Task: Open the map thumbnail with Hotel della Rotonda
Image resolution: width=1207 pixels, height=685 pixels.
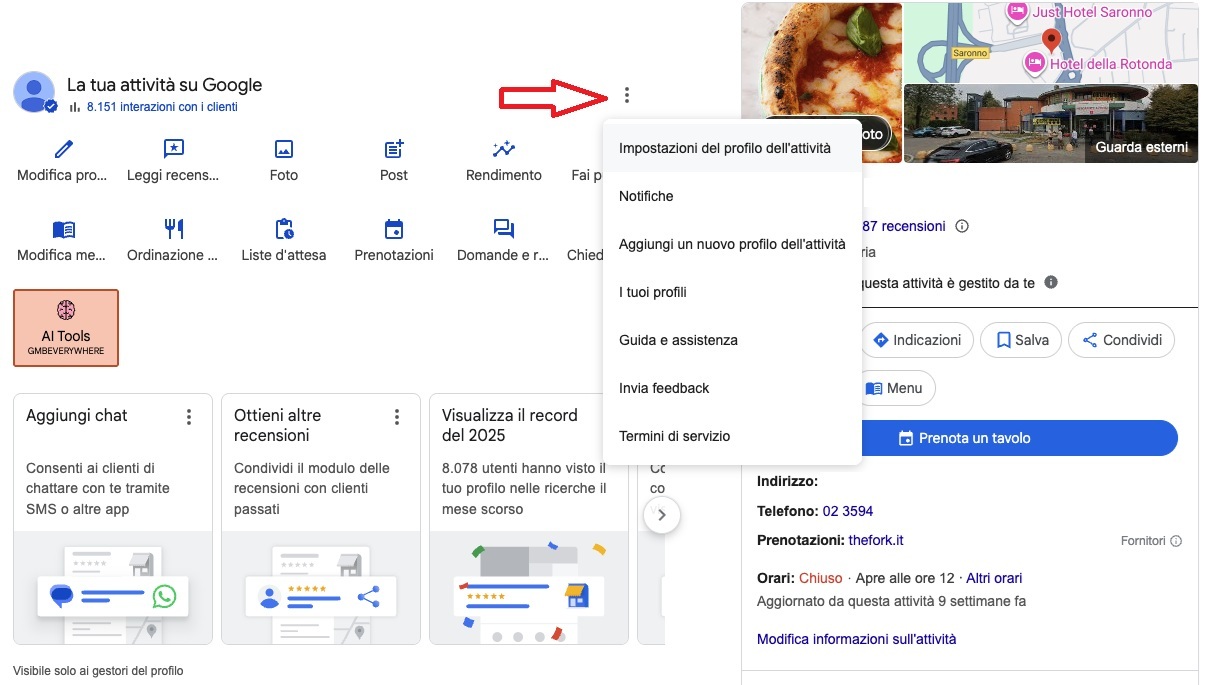Action: pyautogui.click(x=1051, y=42)
